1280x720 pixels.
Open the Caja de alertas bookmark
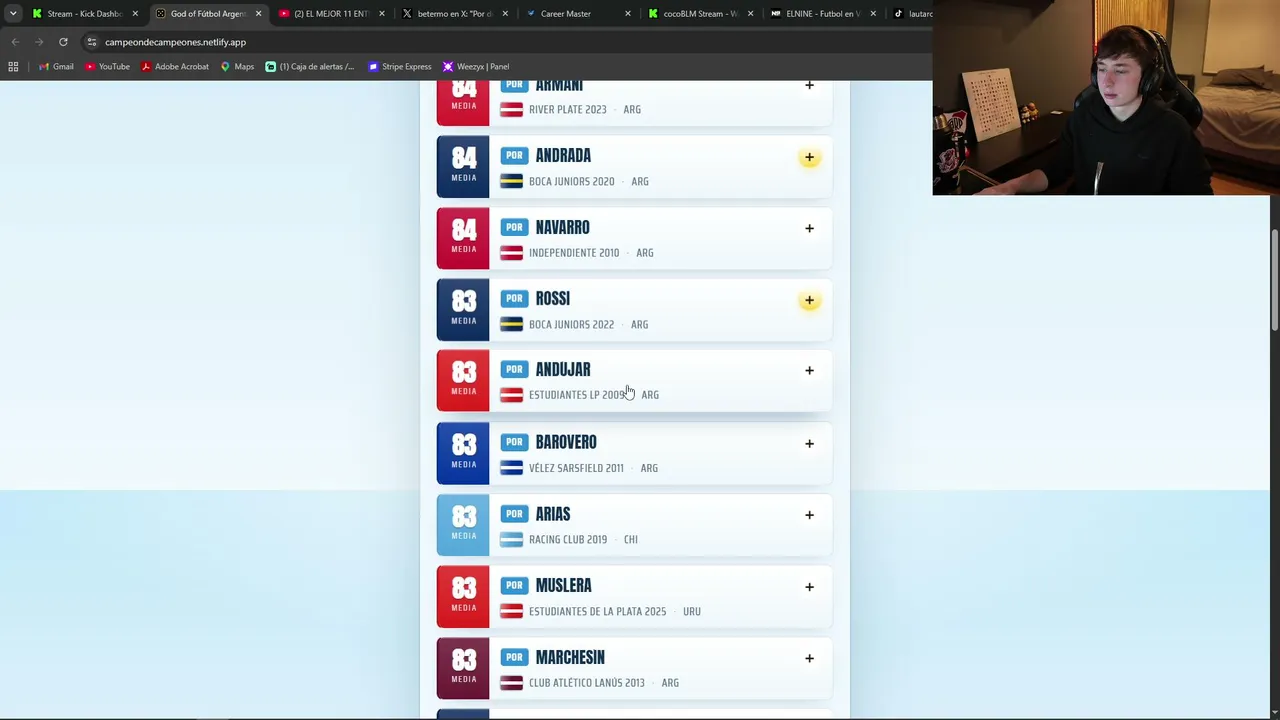point(309,66)
